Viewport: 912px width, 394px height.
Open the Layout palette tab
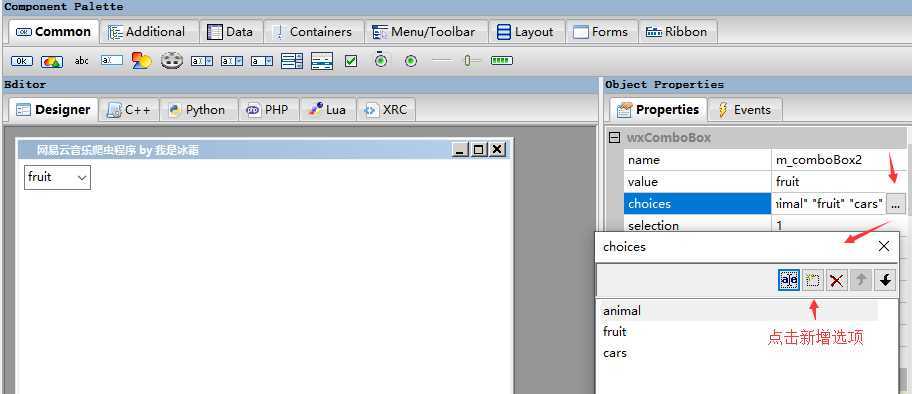click(526, 32)
